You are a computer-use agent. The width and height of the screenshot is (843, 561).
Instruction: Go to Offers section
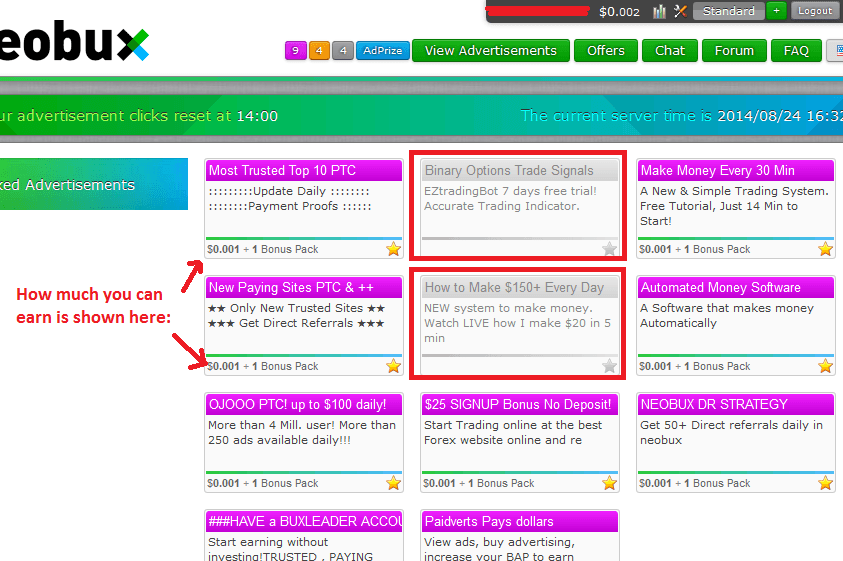coord(606,51)
